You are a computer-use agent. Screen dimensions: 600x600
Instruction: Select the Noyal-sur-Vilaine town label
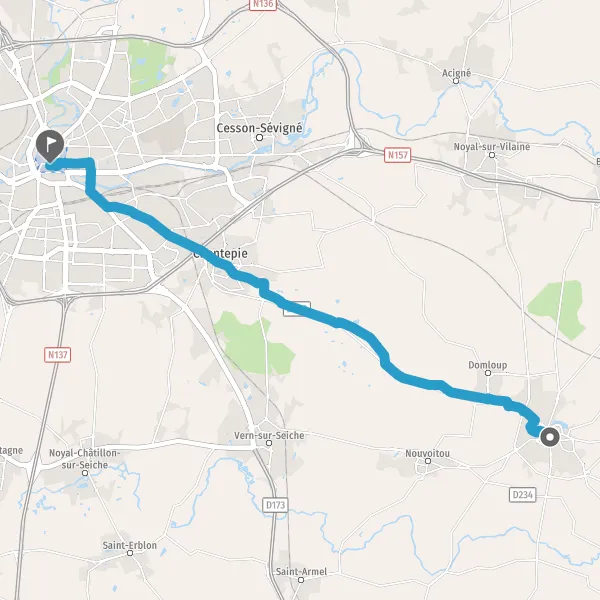[492, 147]
